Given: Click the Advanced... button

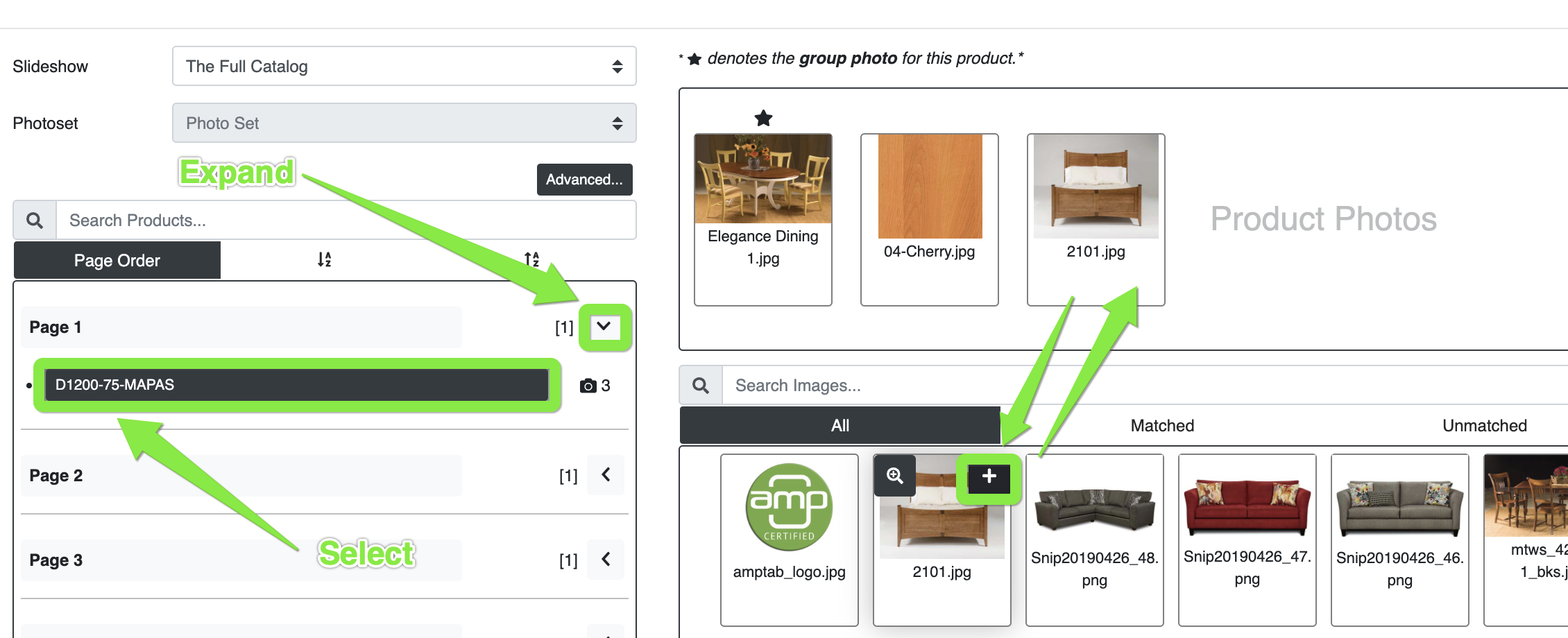Looking at the screenshot, I should click(x=584, y=180).
